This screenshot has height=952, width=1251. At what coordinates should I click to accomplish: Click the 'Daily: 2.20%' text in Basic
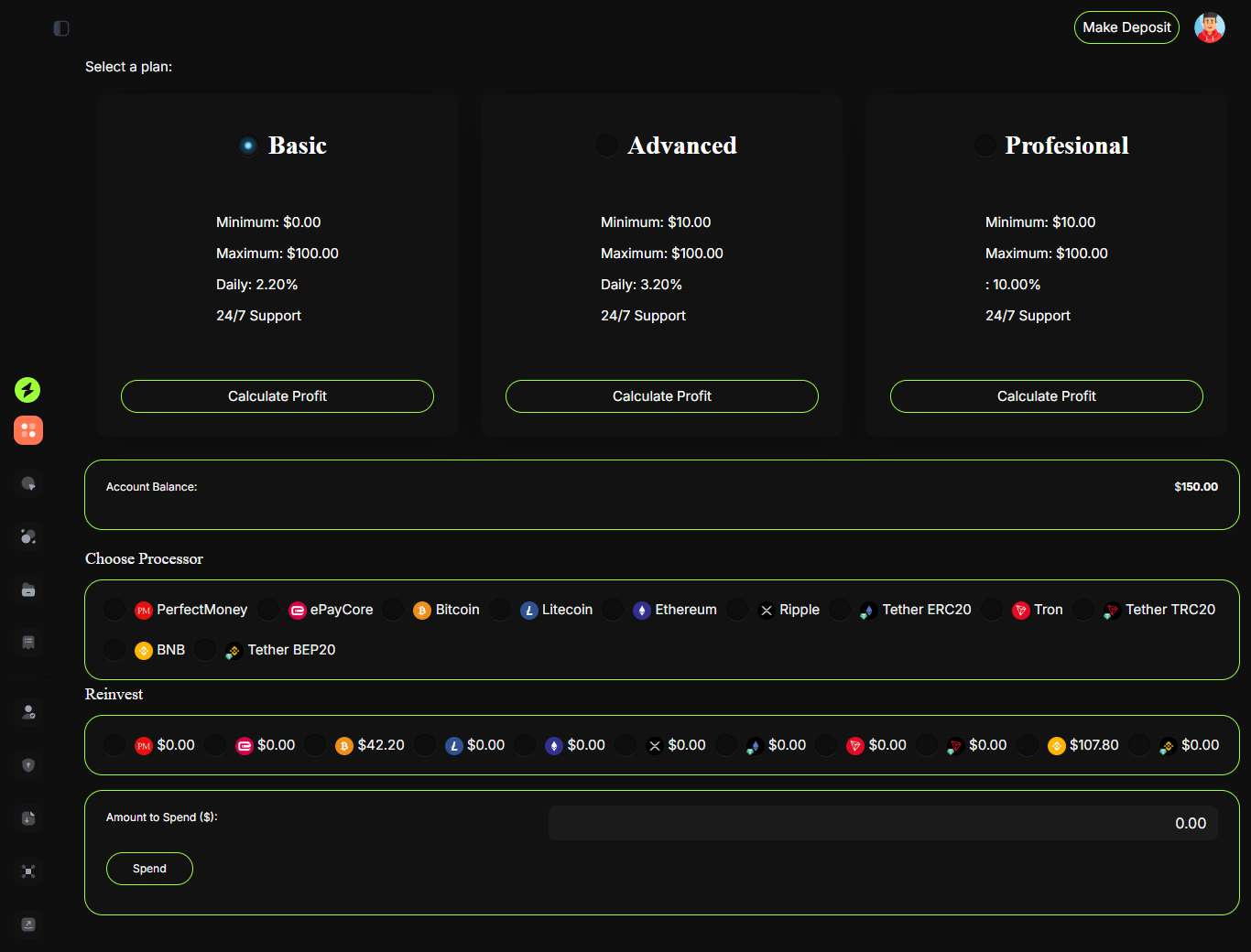pyautogui.click(x=257, y=285)
